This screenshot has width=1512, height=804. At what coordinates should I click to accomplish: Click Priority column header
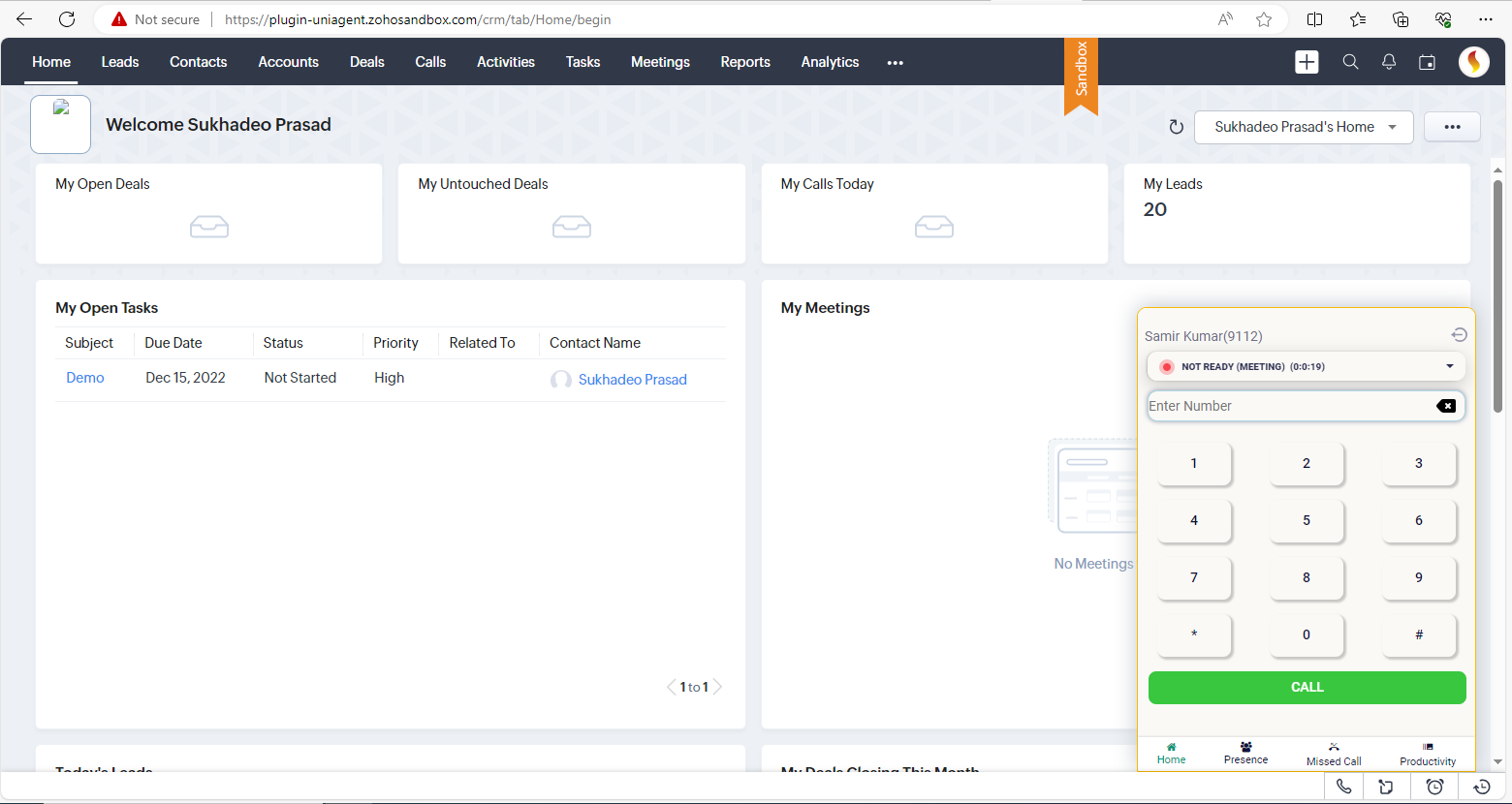click(395, 343)
